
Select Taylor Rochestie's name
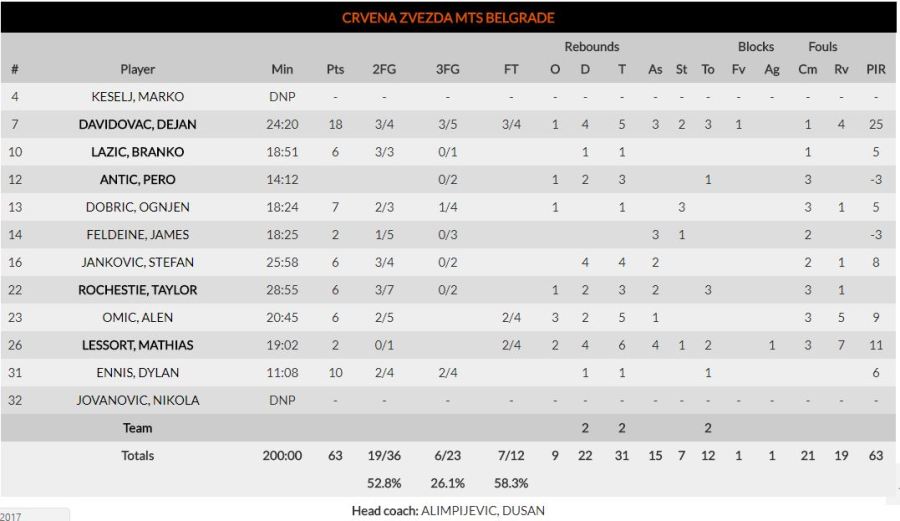click(x=138, y=290)
